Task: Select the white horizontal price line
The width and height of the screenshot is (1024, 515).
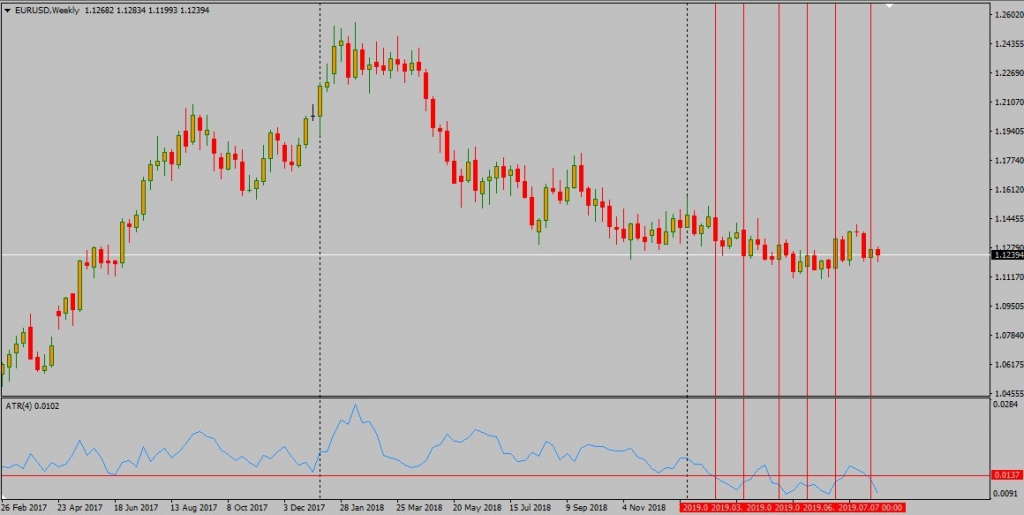Action: coord(400,255)
